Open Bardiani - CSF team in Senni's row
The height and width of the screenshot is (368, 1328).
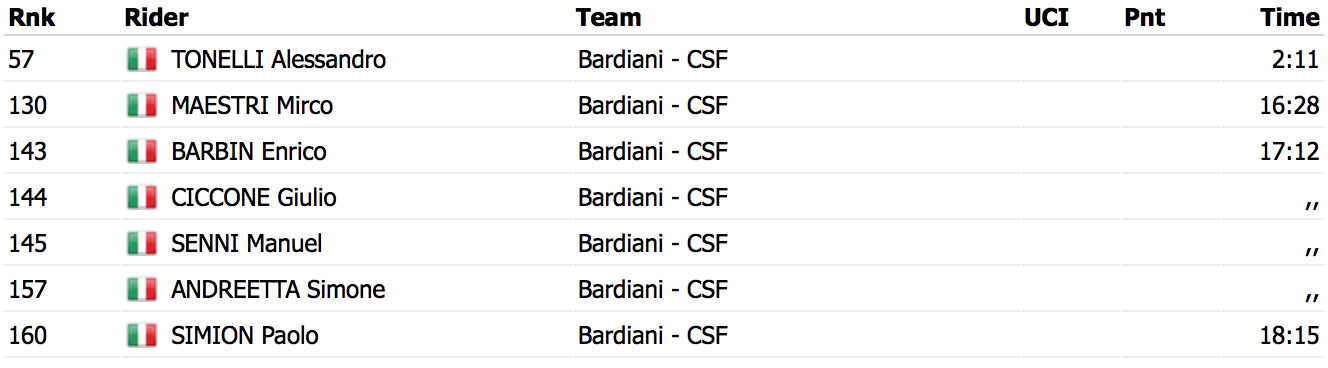point(653,244)
